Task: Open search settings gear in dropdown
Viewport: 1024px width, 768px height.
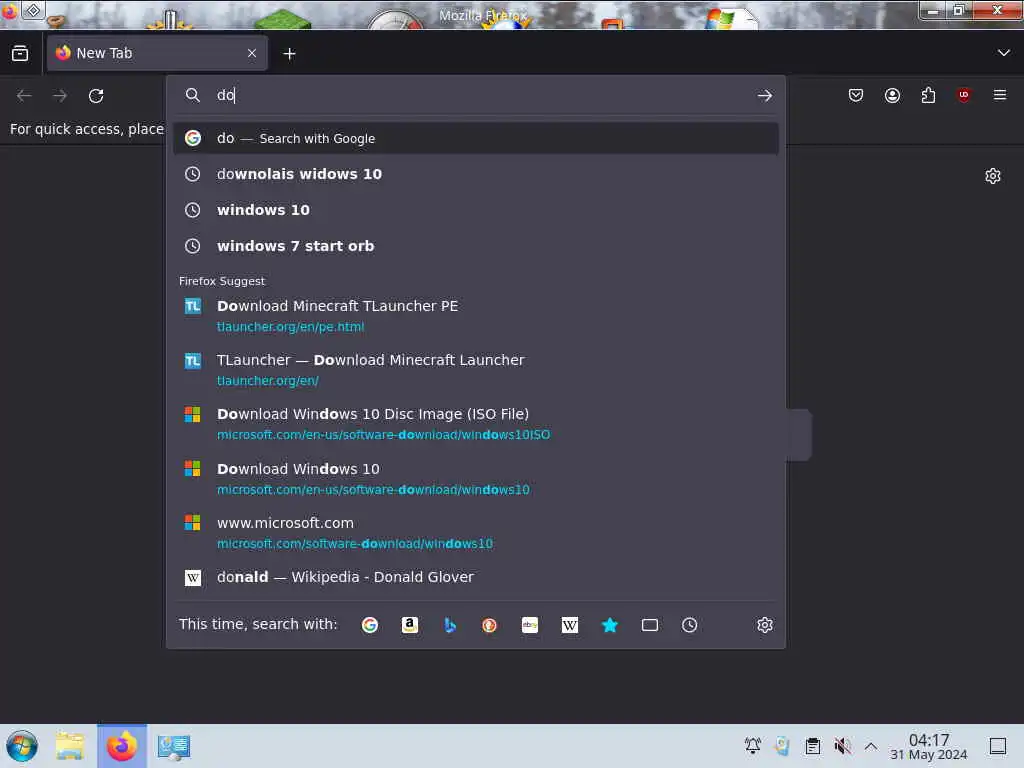Action: click(x=765, y=625)
